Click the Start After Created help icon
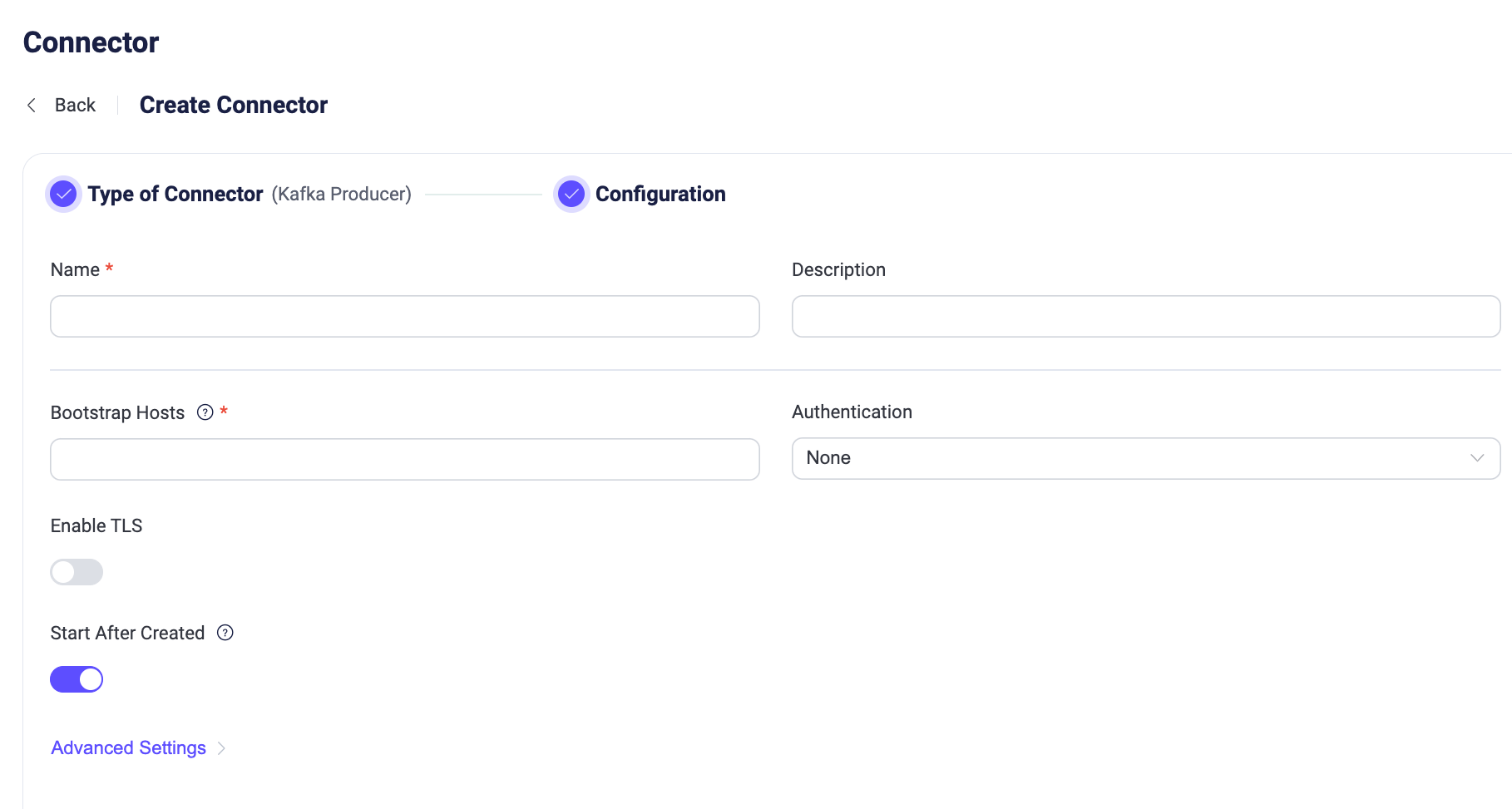 click(225, 633)
